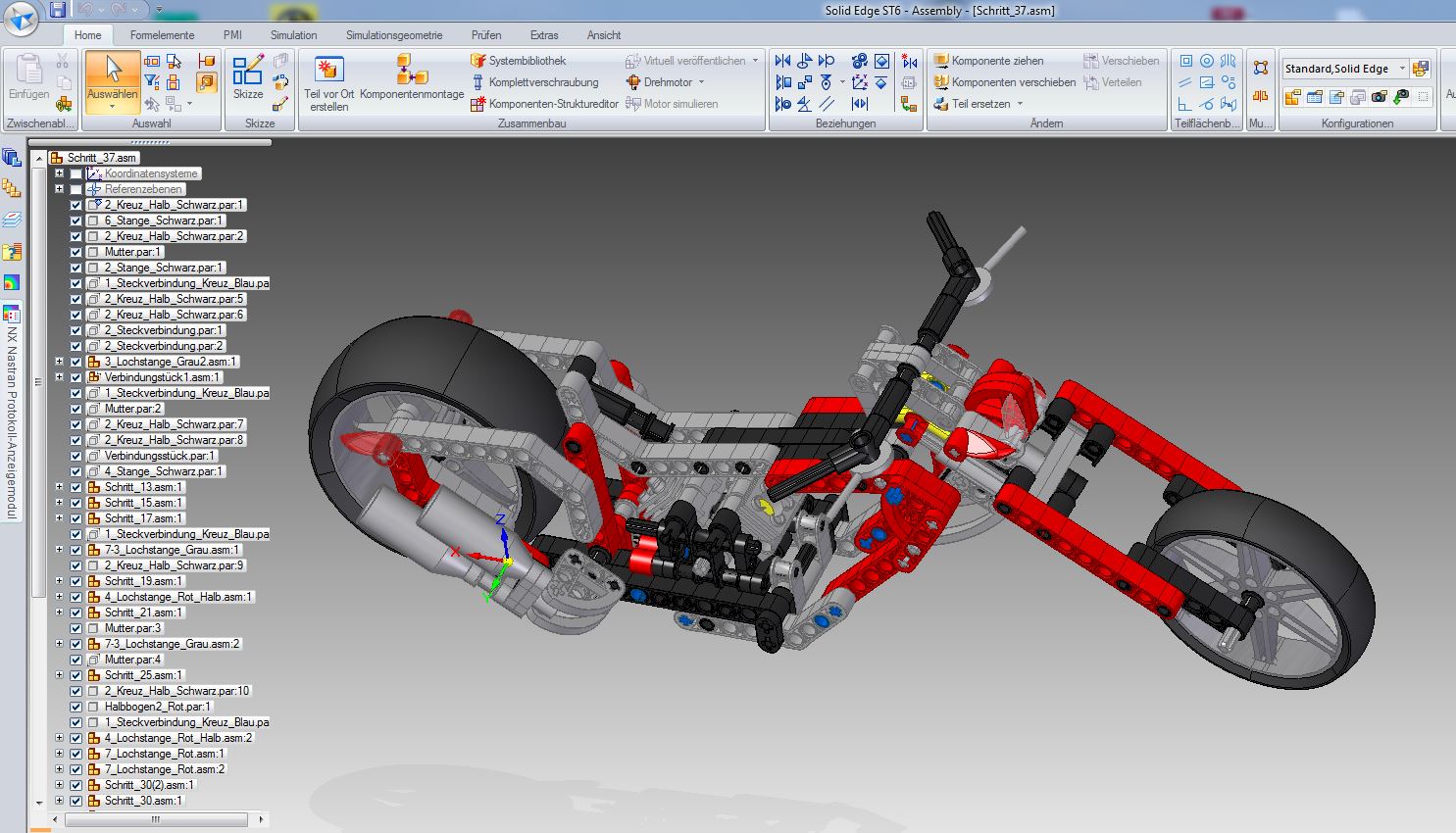Switch to the Simulation tab
Image resolution: width=1456 pixels, height=833 pixels.
pyautogui.click(x=293, y=35)
